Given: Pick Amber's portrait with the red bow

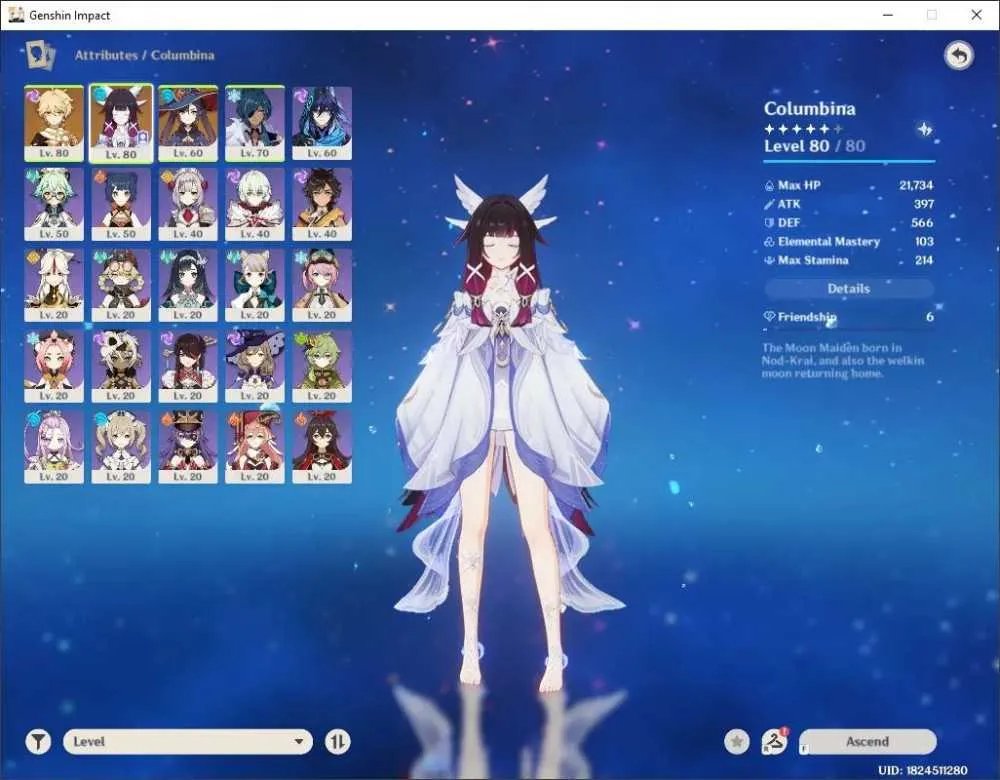Looking at the screenshot, I should 322,448.
